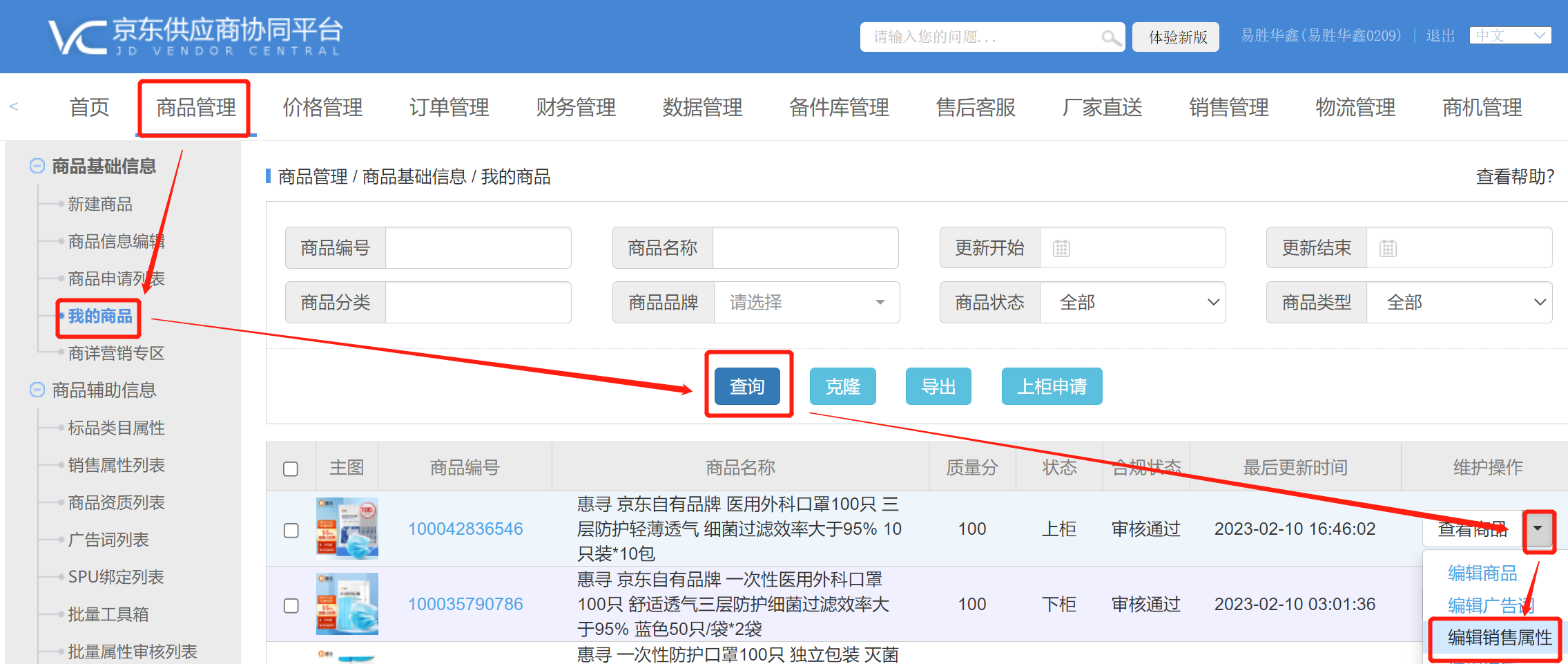The width and height of the screenshot is (1568, 664).
Task: Open the 订单管理 tab
Action: (449, 107)
